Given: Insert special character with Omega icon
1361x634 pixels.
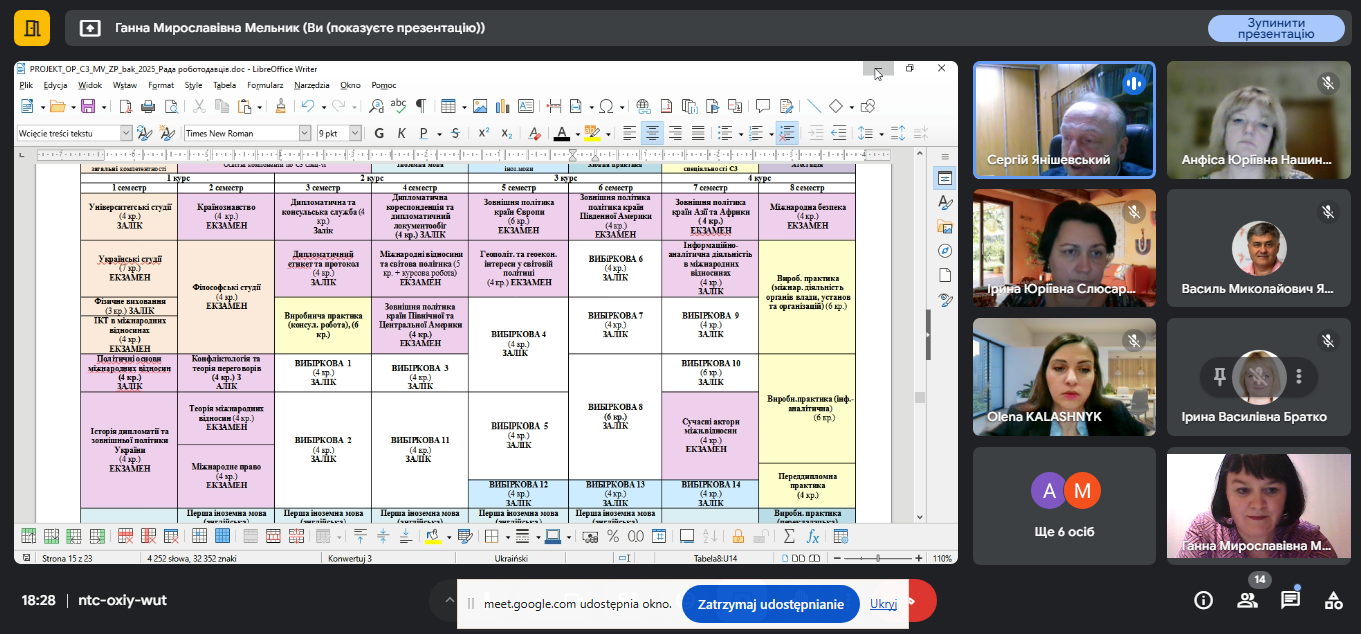Looking at the screenshot, I should [605, 106].
